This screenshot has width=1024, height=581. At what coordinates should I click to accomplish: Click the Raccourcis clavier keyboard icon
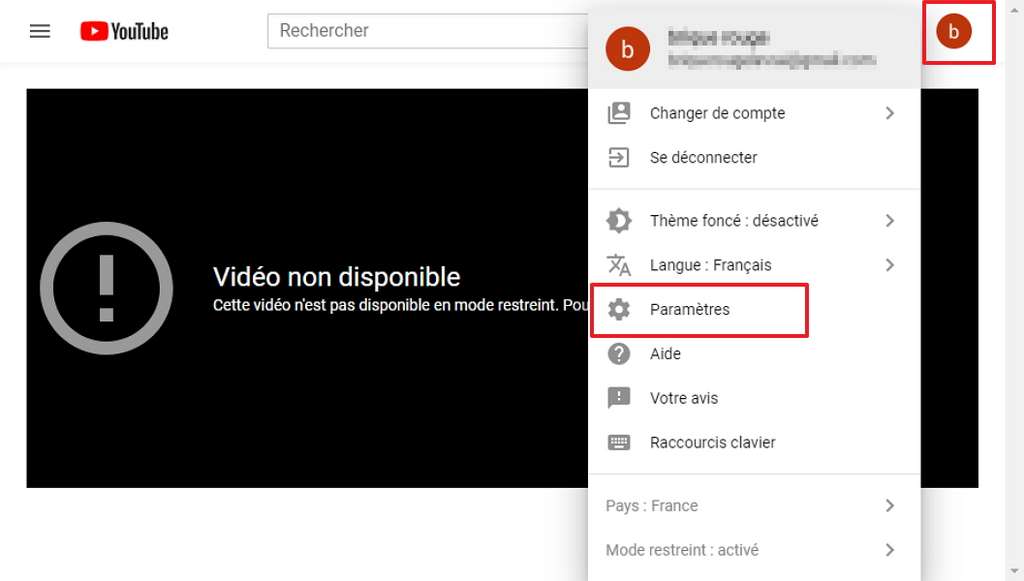[x=619, y=442]
